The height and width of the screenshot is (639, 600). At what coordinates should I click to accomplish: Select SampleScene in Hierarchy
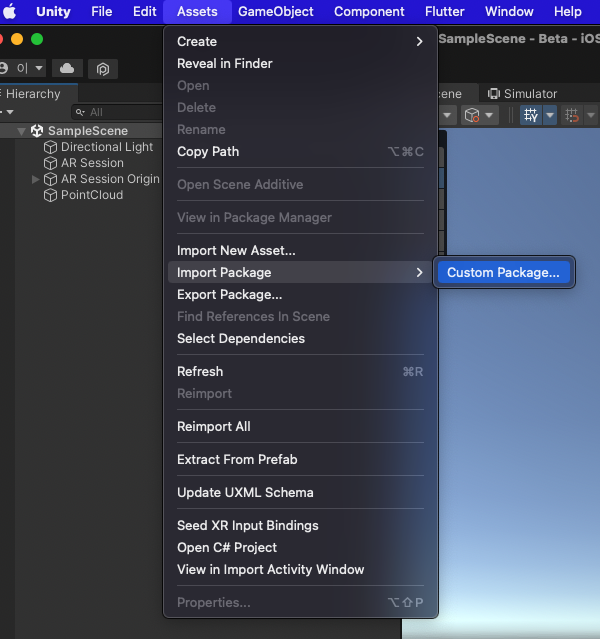point(88,131)
